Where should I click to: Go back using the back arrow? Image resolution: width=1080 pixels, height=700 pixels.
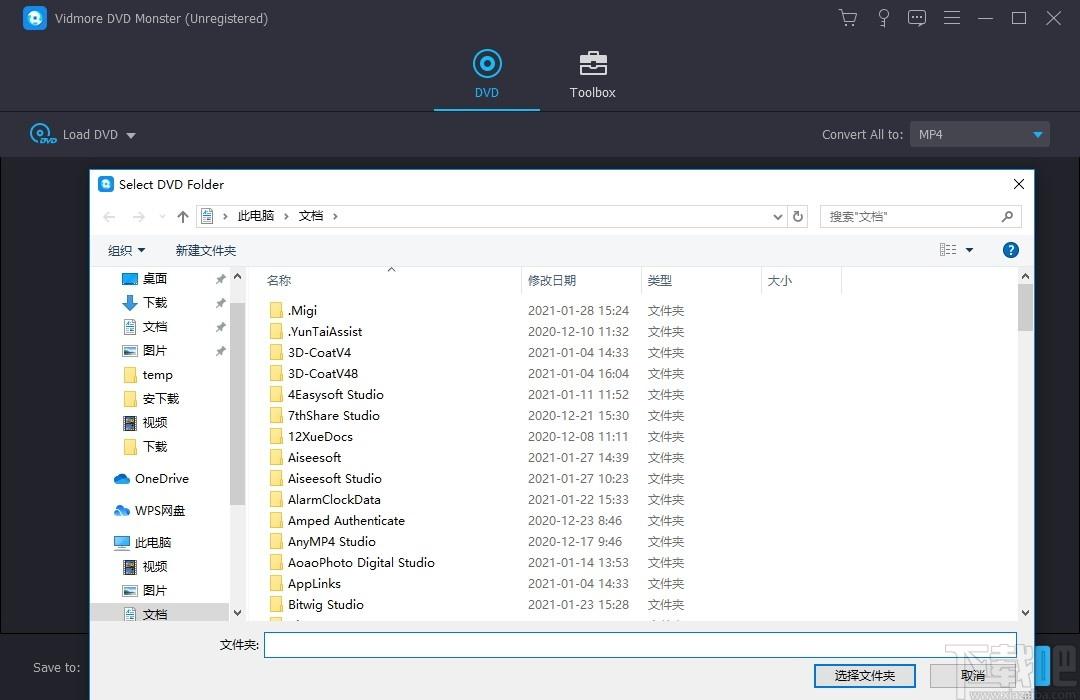click(x=109, y=216)
